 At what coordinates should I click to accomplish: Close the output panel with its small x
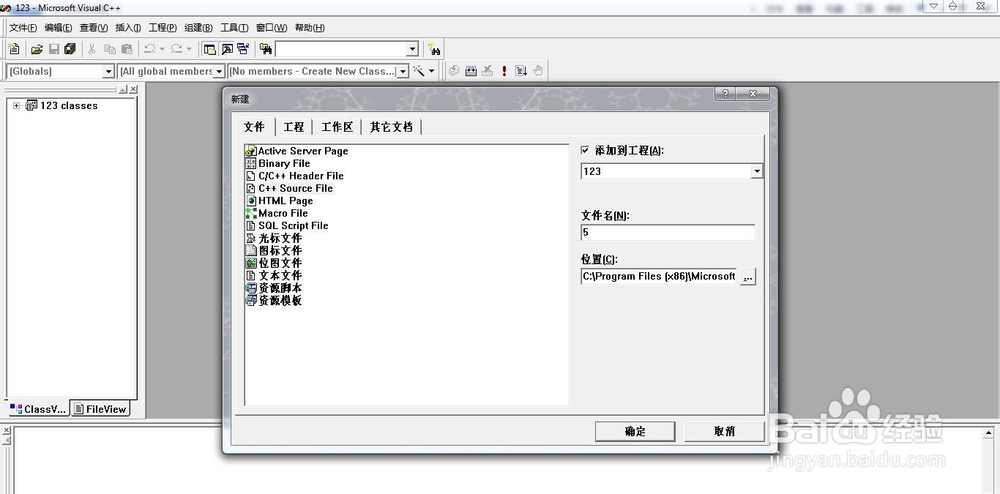6,431
